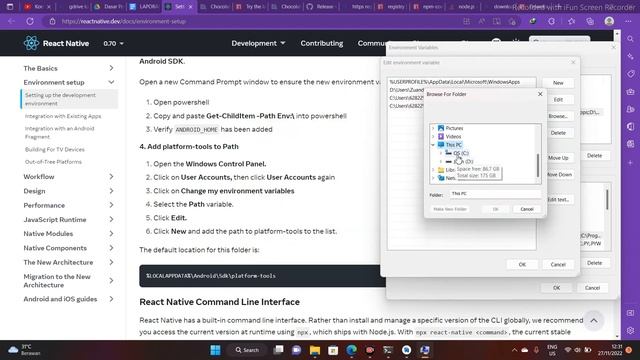The image size is (640, 360).
Task: Open the Edge three-dots settings menu
Action: pos(628,21)
